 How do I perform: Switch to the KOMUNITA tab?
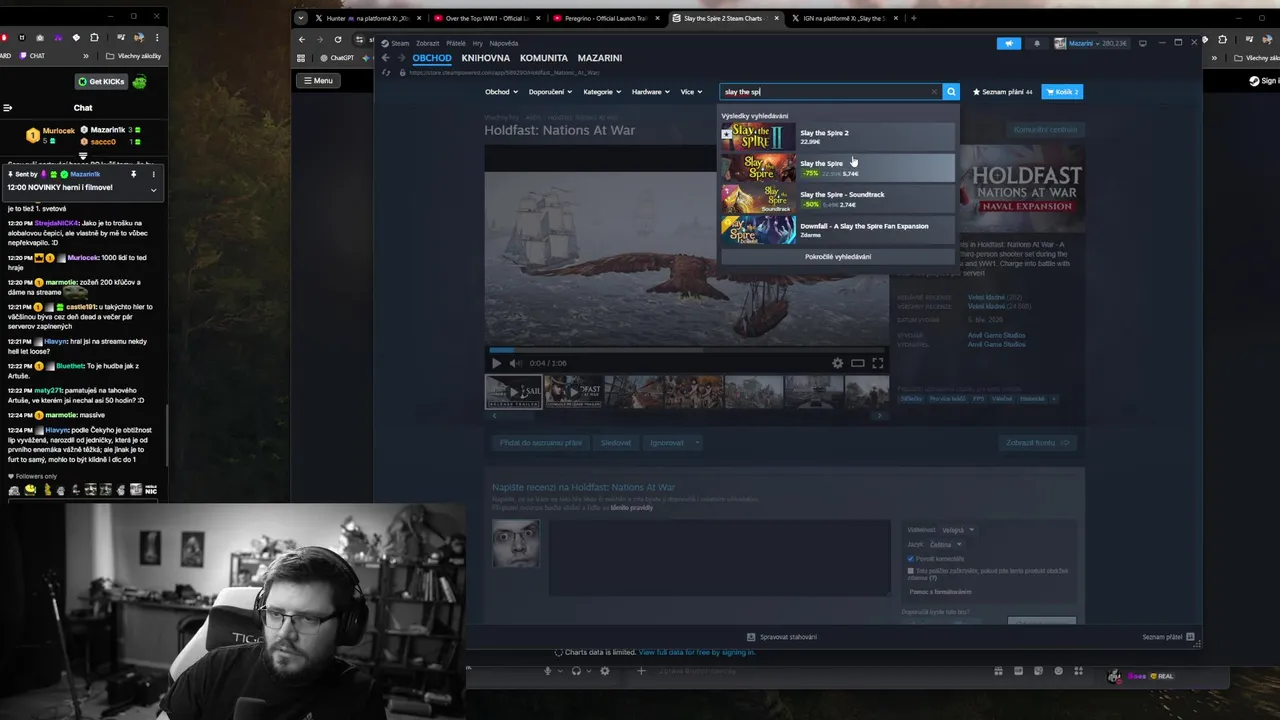[x=544, y=58]
